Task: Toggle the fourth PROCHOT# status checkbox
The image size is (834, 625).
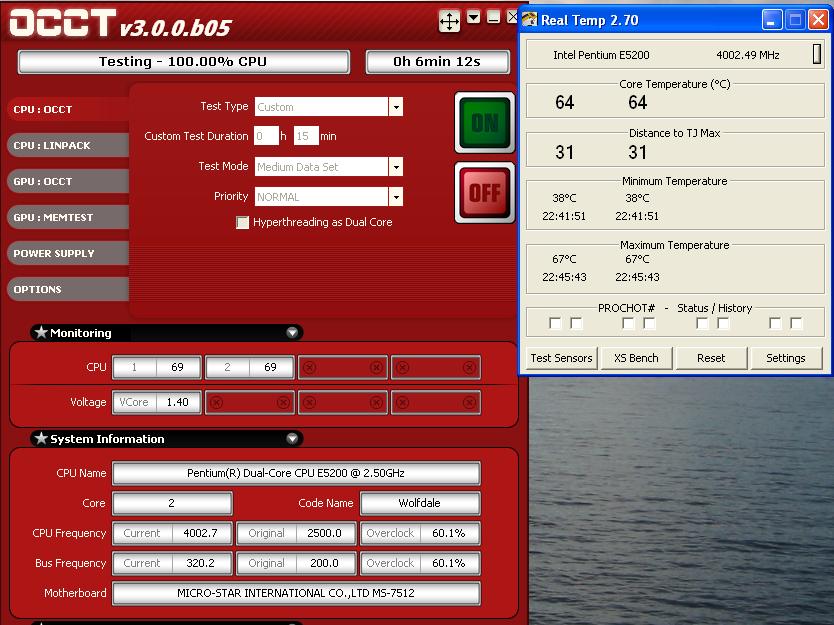Action: coord(649,323)
